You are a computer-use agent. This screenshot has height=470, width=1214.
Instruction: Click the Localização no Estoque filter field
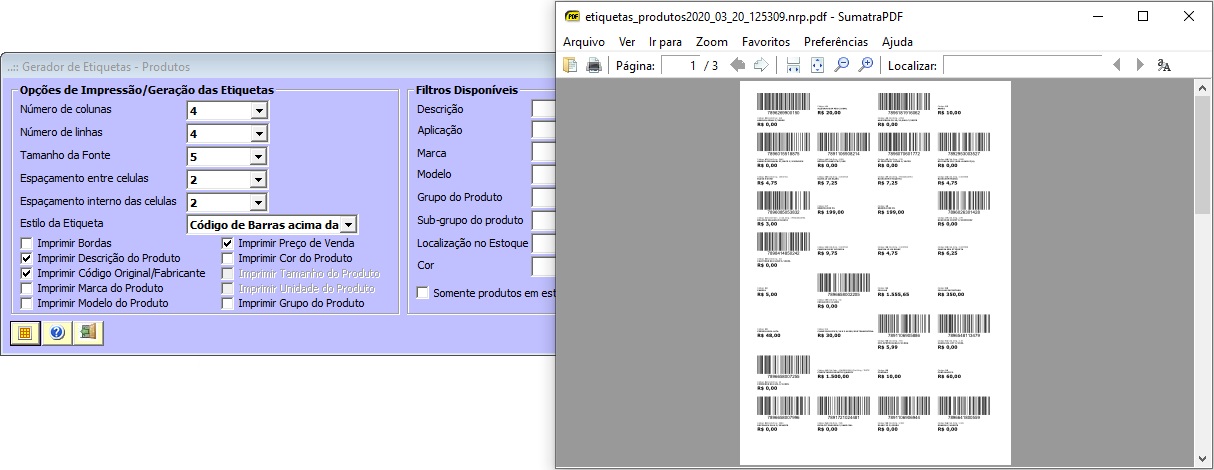tap(543, 243)
